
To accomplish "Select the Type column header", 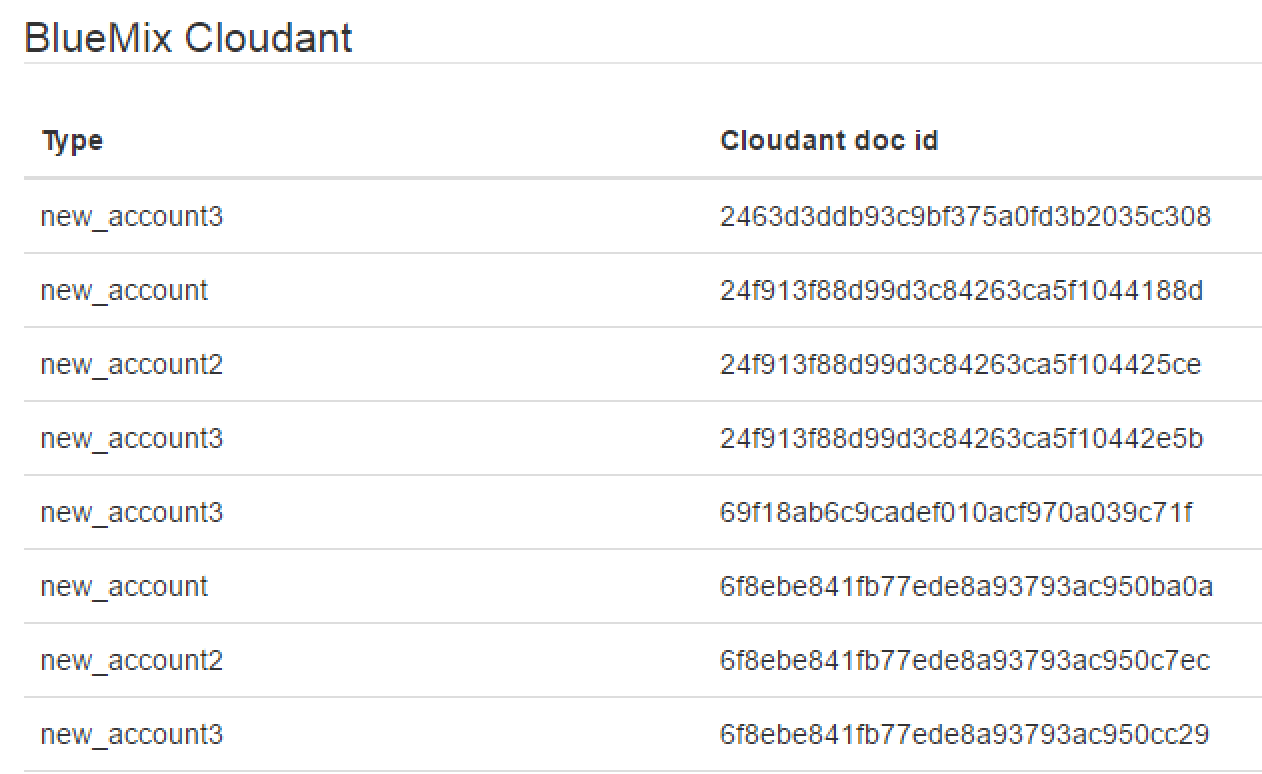I will click(72, 141).
